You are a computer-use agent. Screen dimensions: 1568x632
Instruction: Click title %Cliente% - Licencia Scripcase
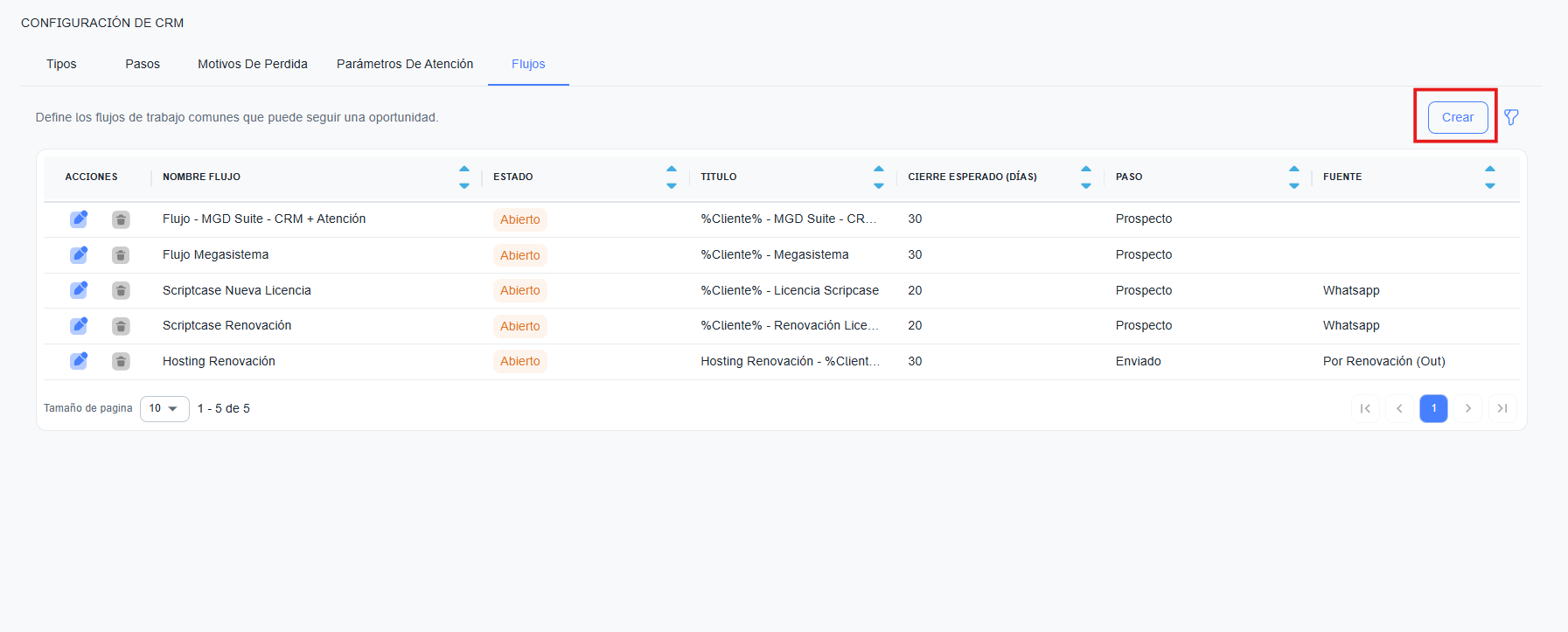(790, 290)
